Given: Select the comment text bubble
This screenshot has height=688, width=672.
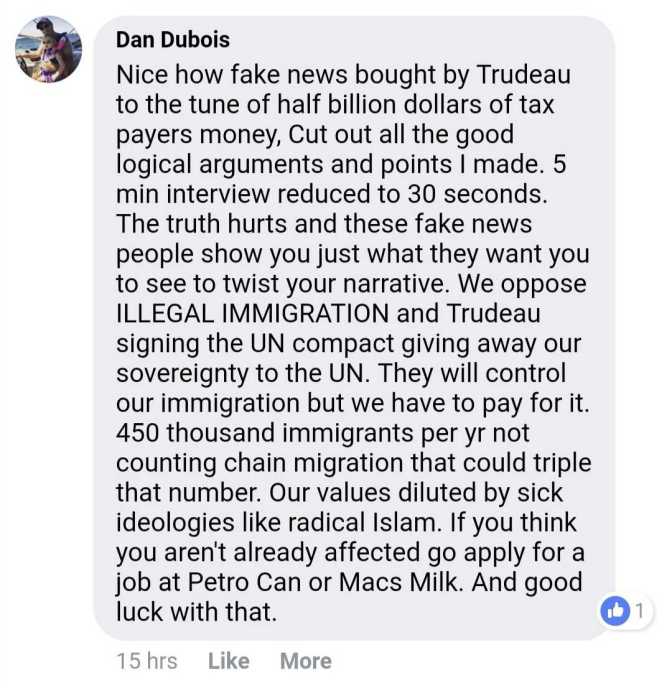Looking at the screenshot, I should point(354,328).
